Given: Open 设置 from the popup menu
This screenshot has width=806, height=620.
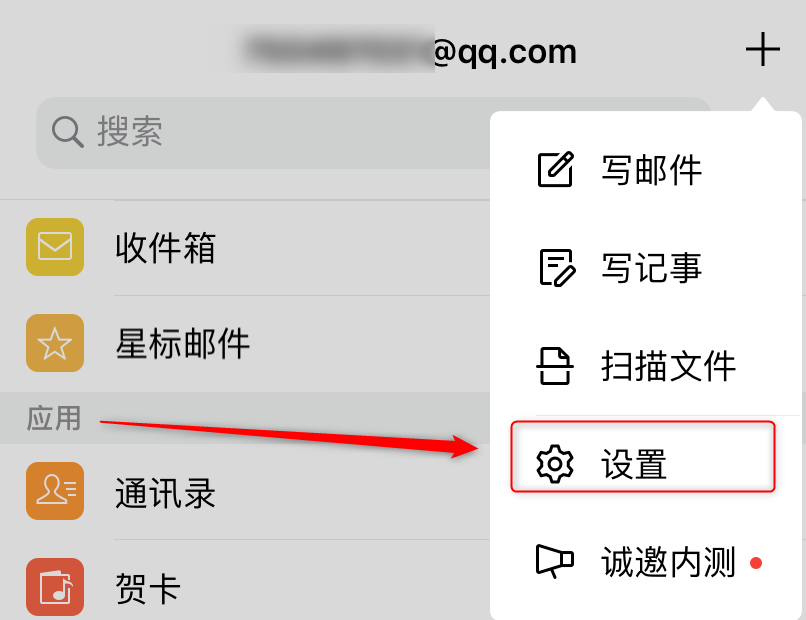Looking at the screenshot, I should coord(643,457).
